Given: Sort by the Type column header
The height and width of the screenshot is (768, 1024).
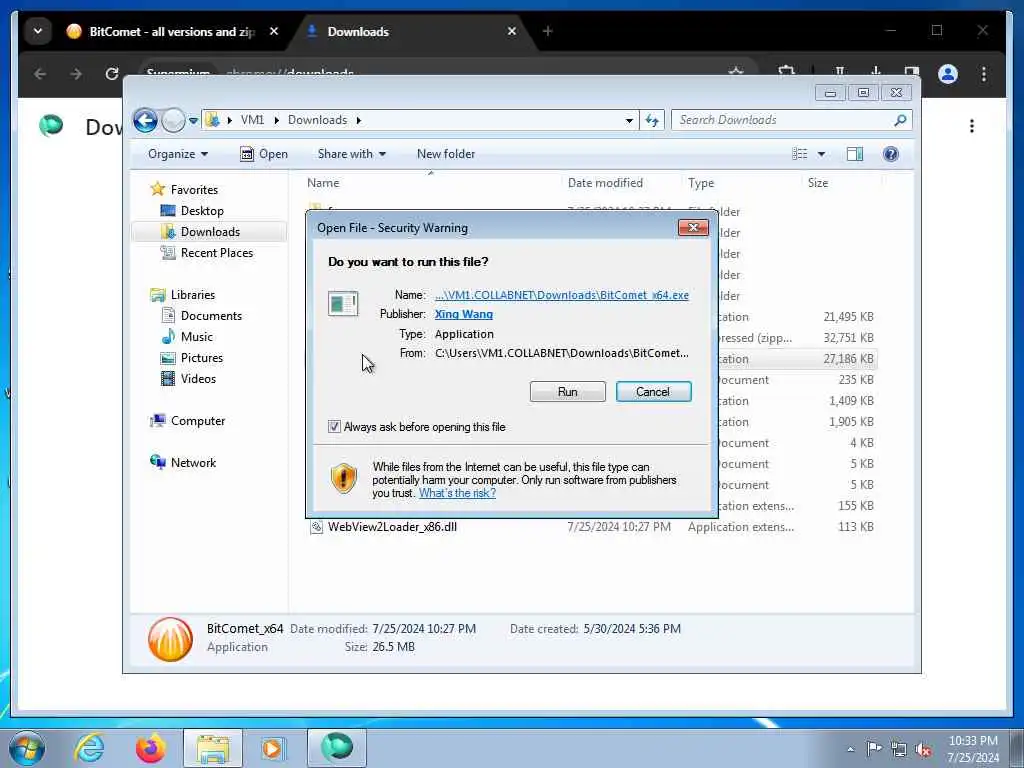Looking at the screenshot, I should click(x=701, y=183).
